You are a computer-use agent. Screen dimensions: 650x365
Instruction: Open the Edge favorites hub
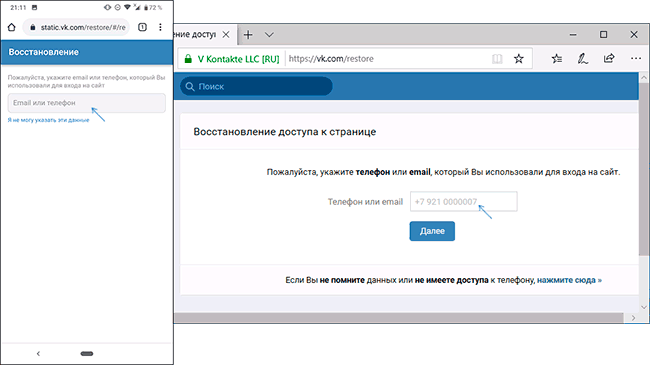[x=557, y=59]
